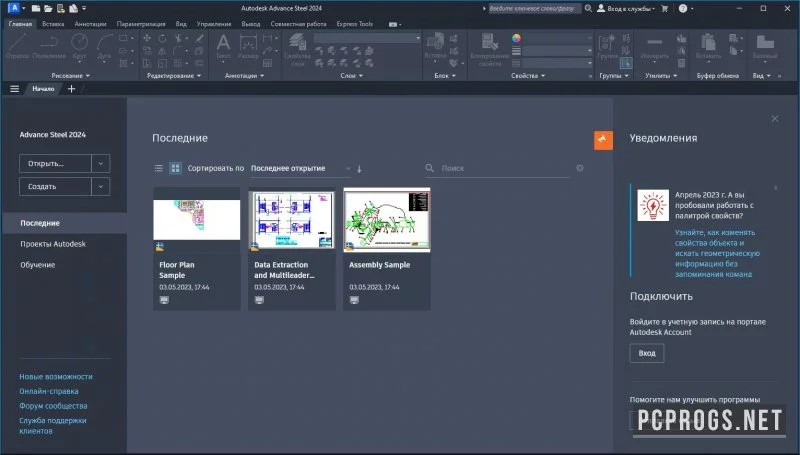Expand the Свойства panel
800x455 pixels.
point(528,75)
